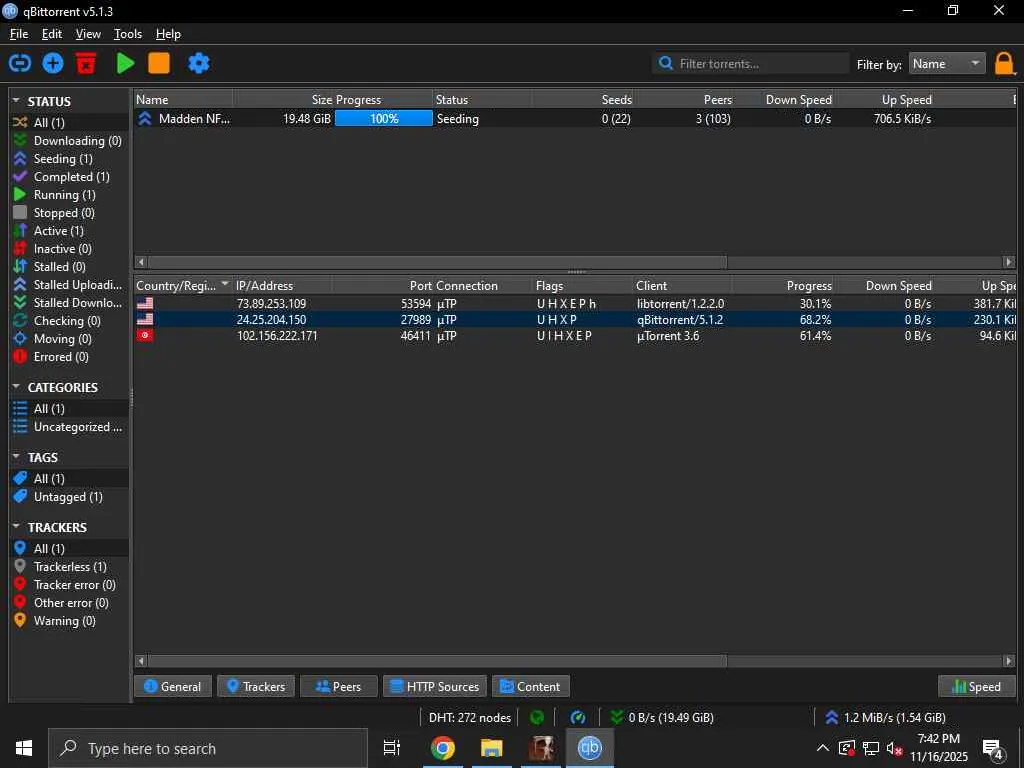The height and width of the screenshot is (768, 1024).
Task: Toggle alternative speed limits gauge icon
Action: [578, 718]
